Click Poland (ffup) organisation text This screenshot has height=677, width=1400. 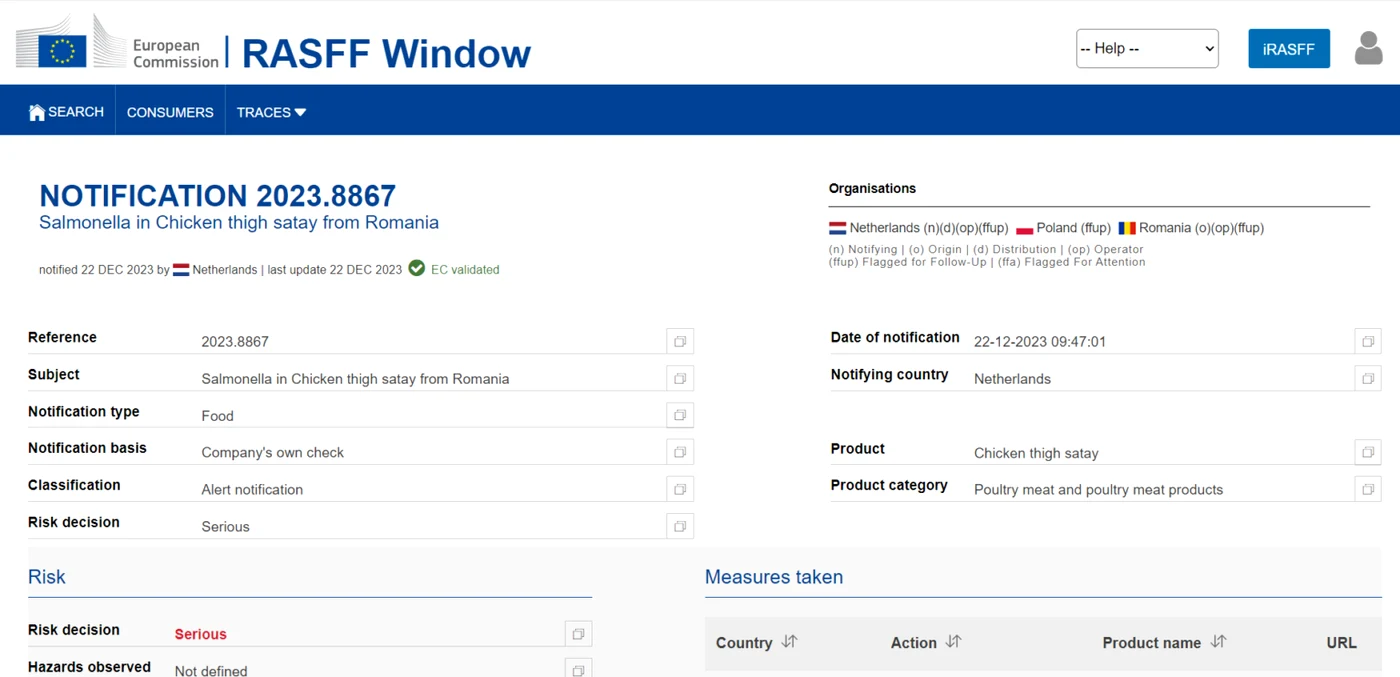[x=1074, y=228]
